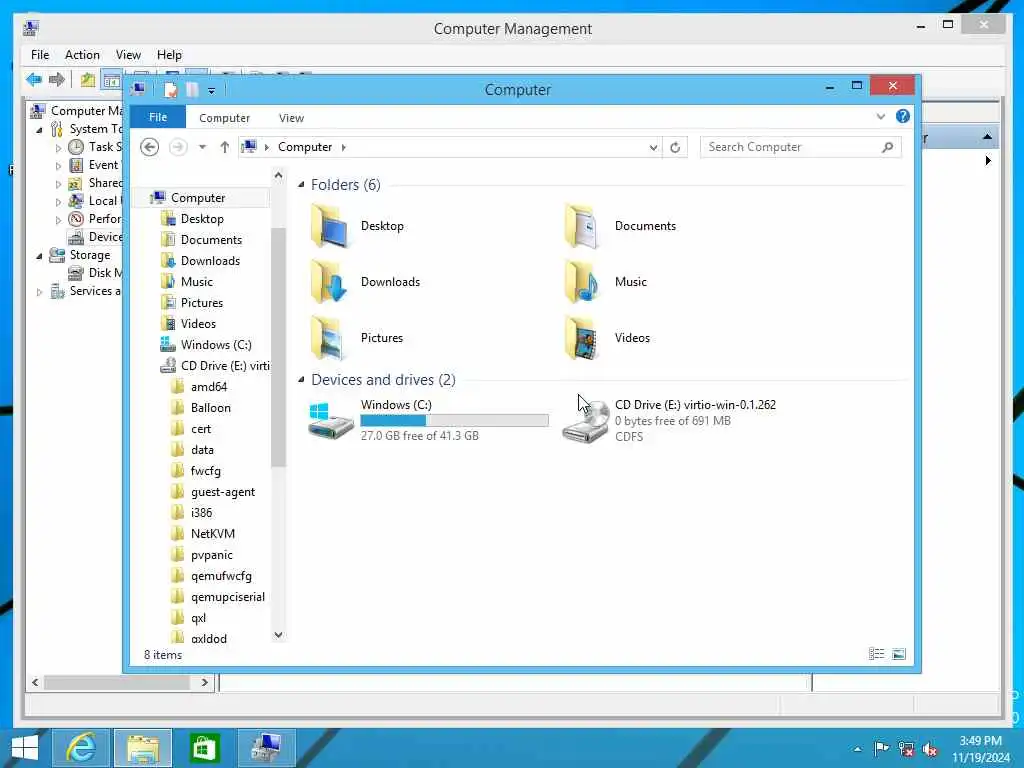1024x768 pixels.
Task: Click the Windows (C:) capacity usage bar
Action: coord(455,420)
